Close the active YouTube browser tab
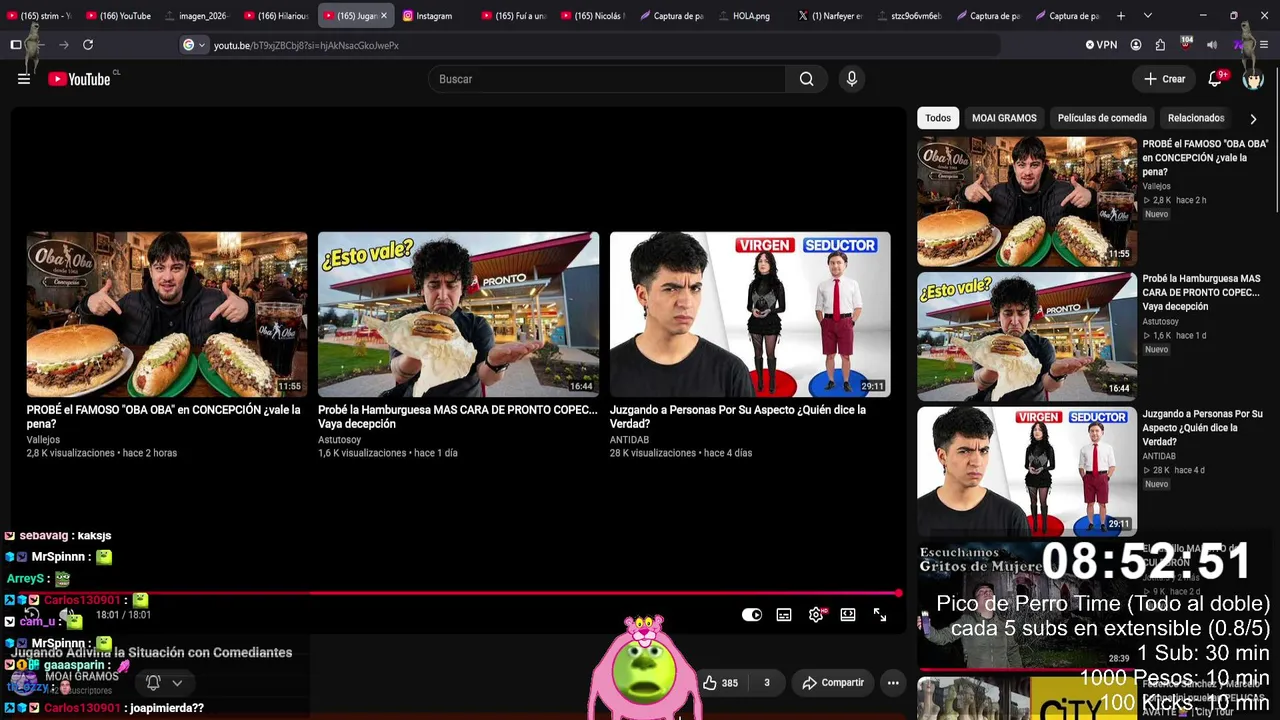Viewport: 1280px width, 720px height. coord(384,16)
